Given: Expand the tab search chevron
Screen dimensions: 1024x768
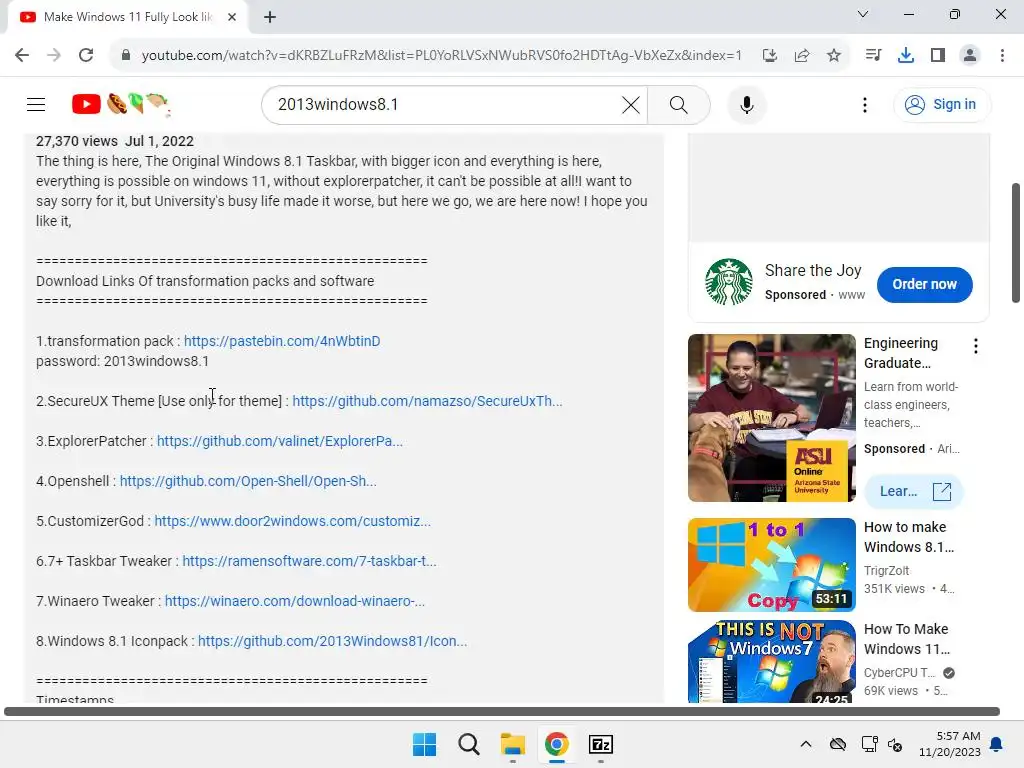Looking at the screenshot, I should coord(863,14).
